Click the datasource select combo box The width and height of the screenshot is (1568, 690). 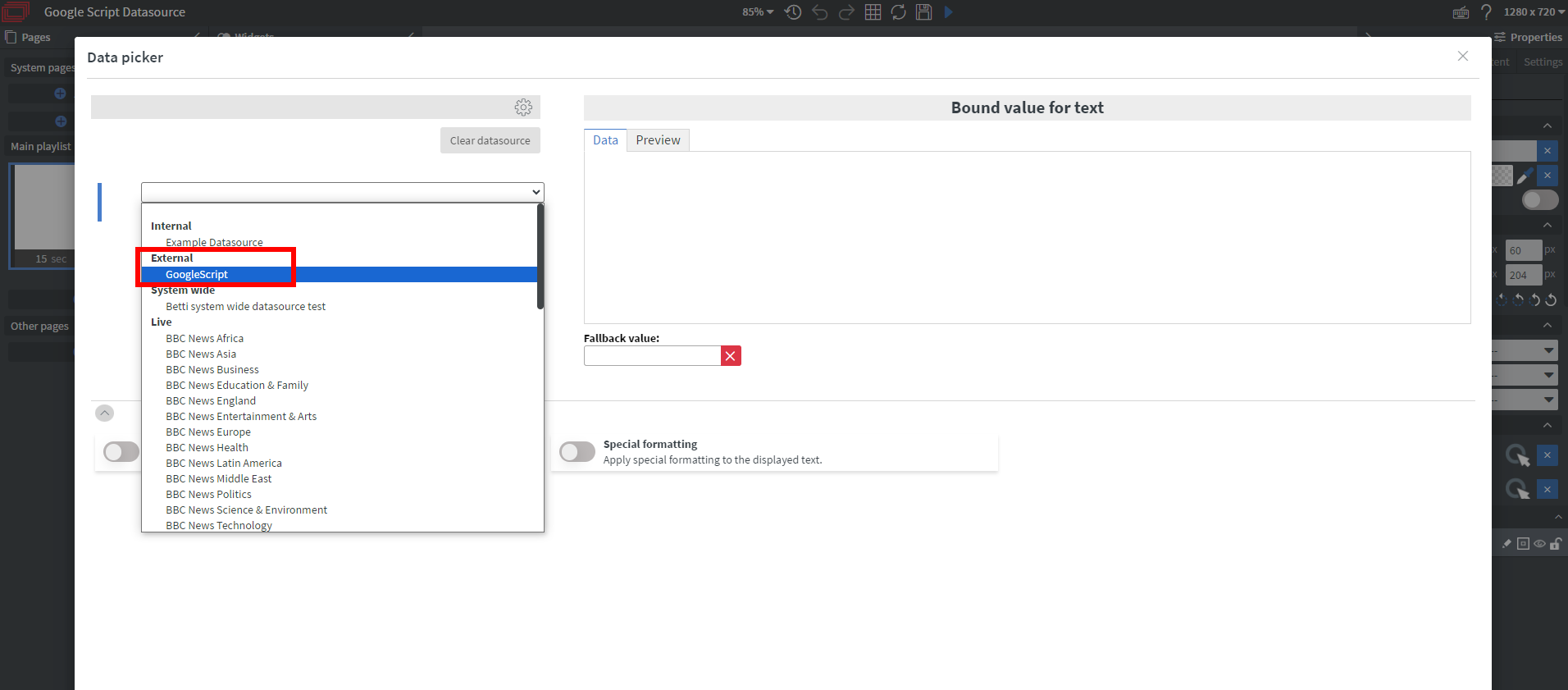343,192
